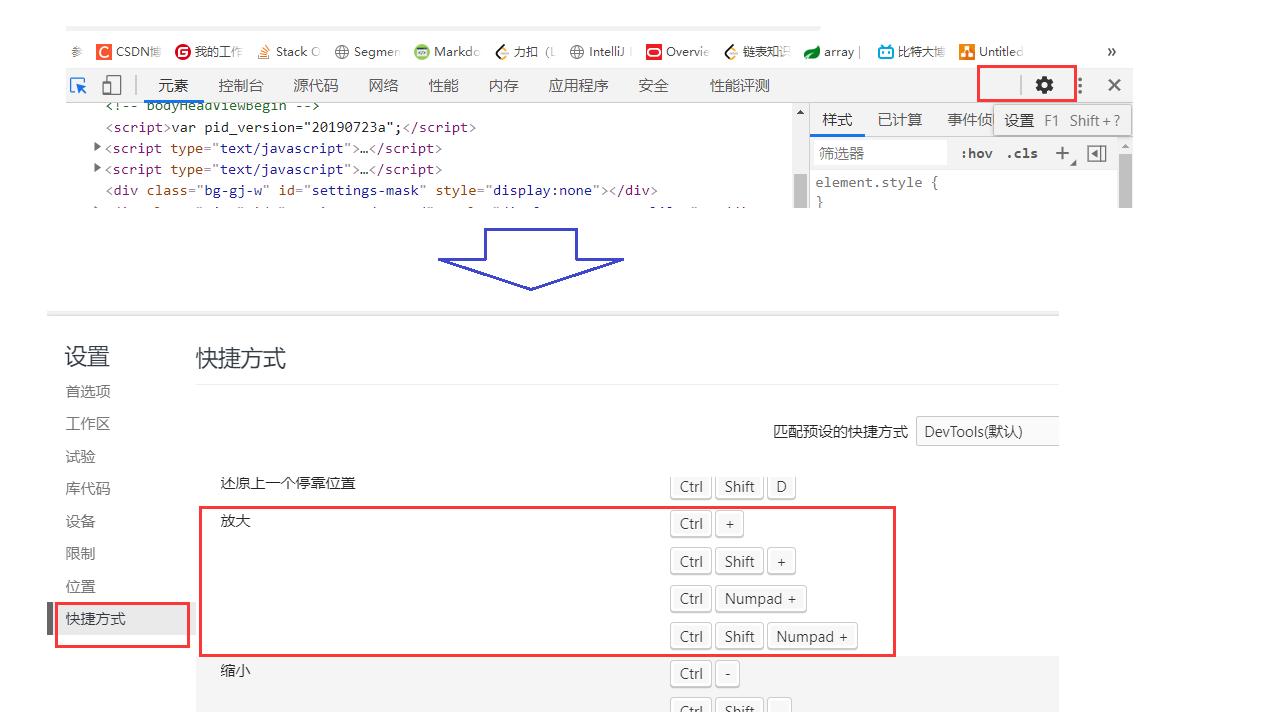Toggle the :hov element state panel

976,153
